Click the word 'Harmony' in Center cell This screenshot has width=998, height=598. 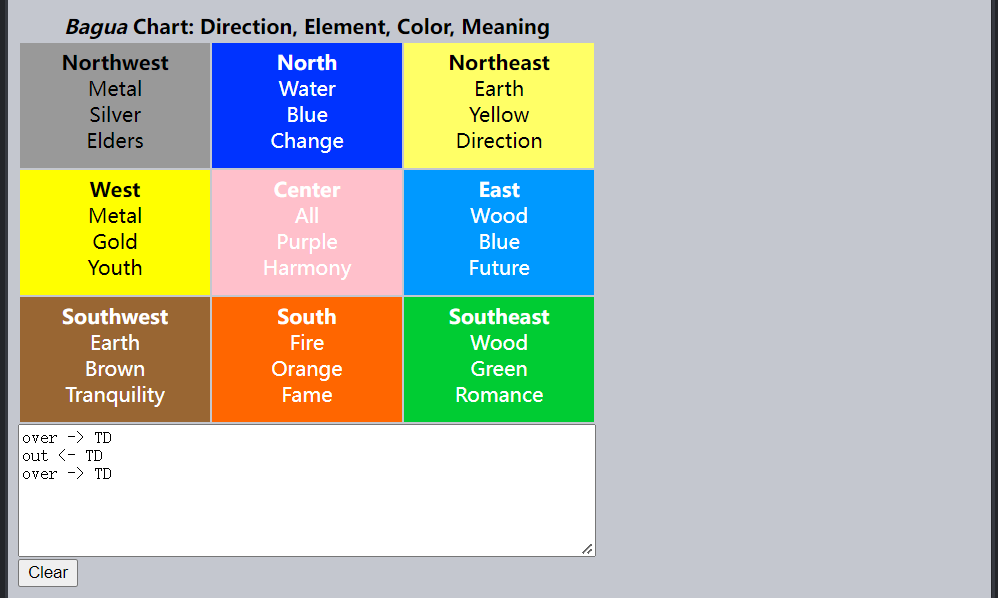pos(307,268)
